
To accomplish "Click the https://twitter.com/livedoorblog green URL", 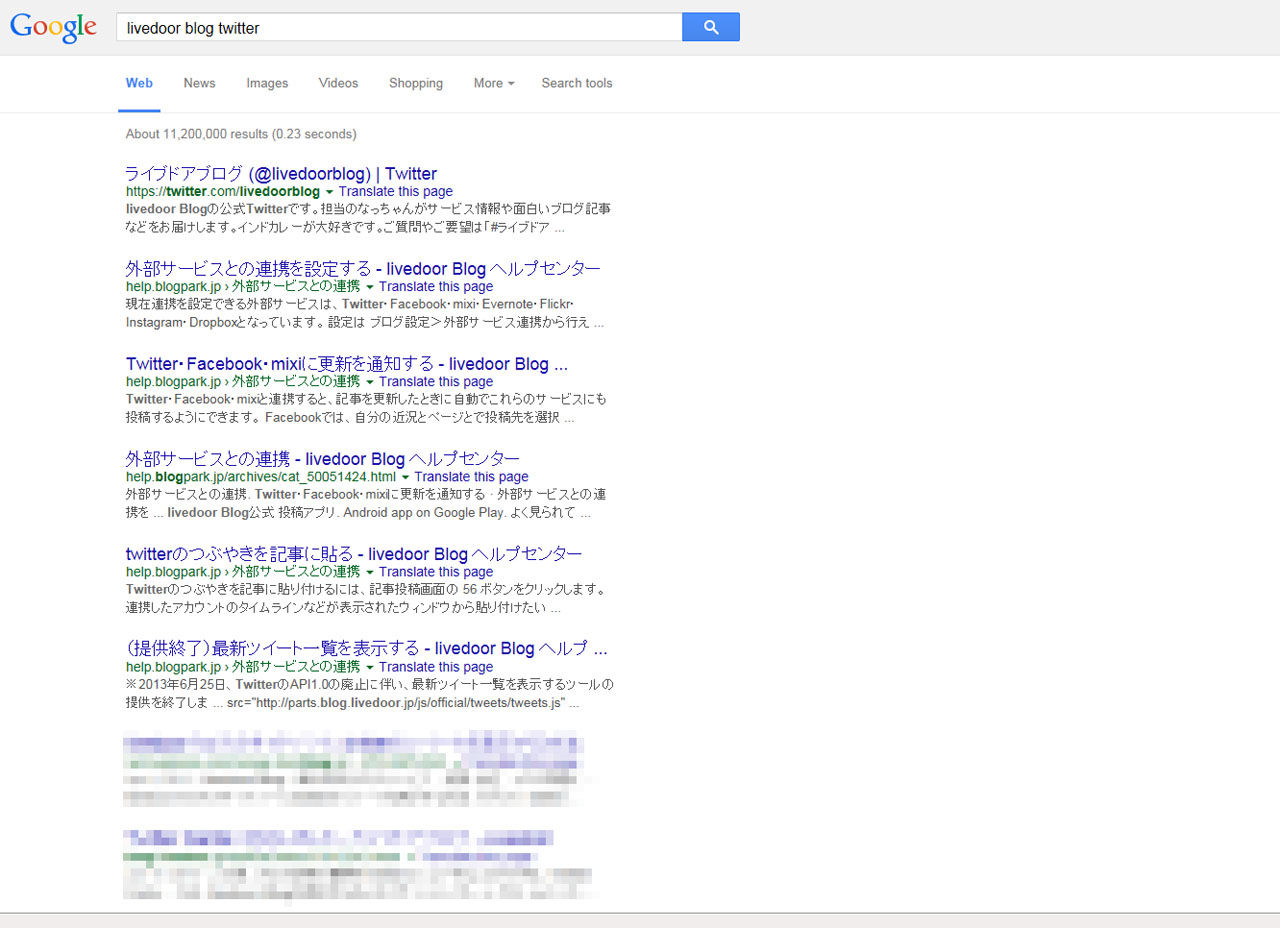I will (223, 191).
